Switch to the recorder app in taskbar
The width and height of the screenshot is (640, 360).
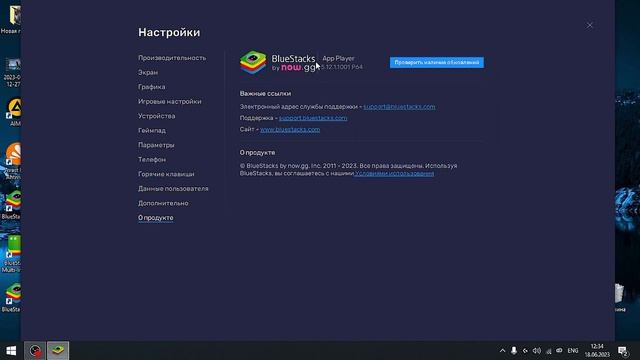pyautogui.click(x=35, y=351)
